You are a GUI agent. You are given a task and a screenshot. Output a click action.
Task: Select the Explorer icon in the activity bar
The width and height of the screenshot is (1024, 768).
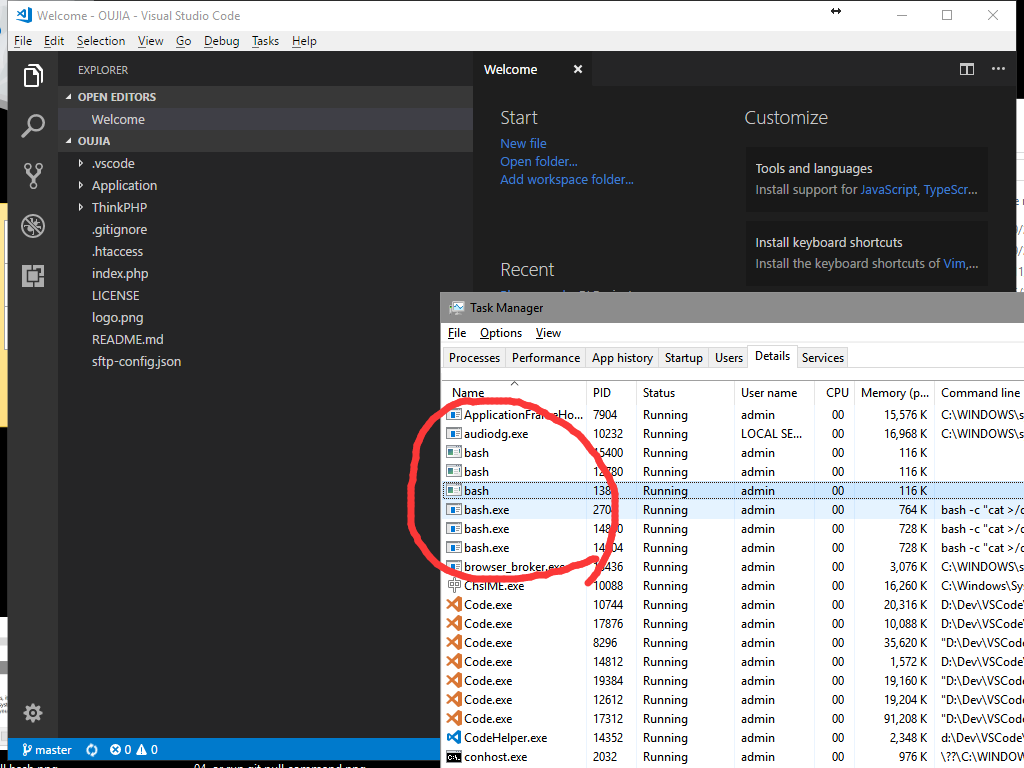pos(33,75)
